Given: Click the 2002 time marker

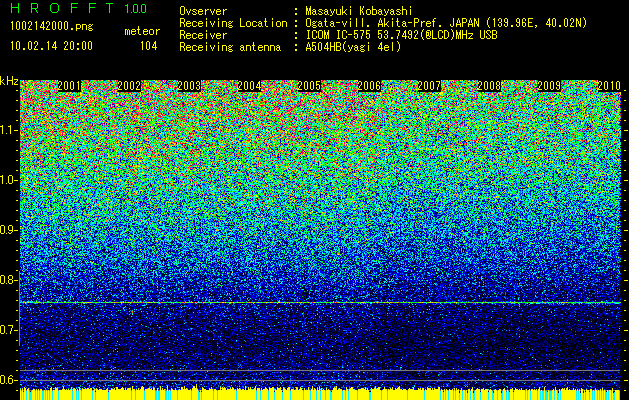Looking at the screenshot, I should coord(129,86).
